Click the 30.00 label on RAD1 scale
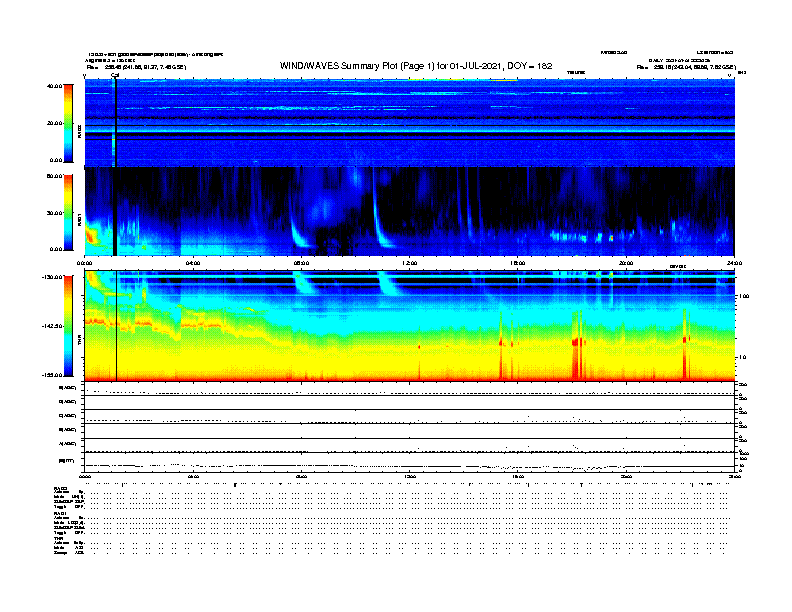The height and width of the screenshot is (612, 792). tap(54, 213)
